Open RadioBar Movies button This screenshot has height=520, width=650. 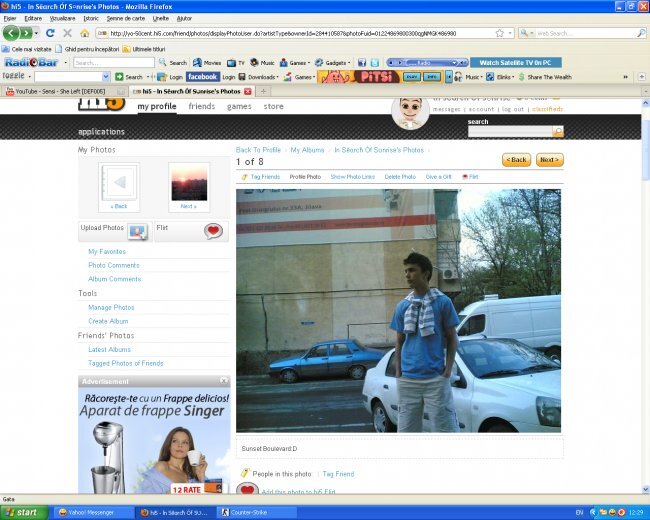207,63
